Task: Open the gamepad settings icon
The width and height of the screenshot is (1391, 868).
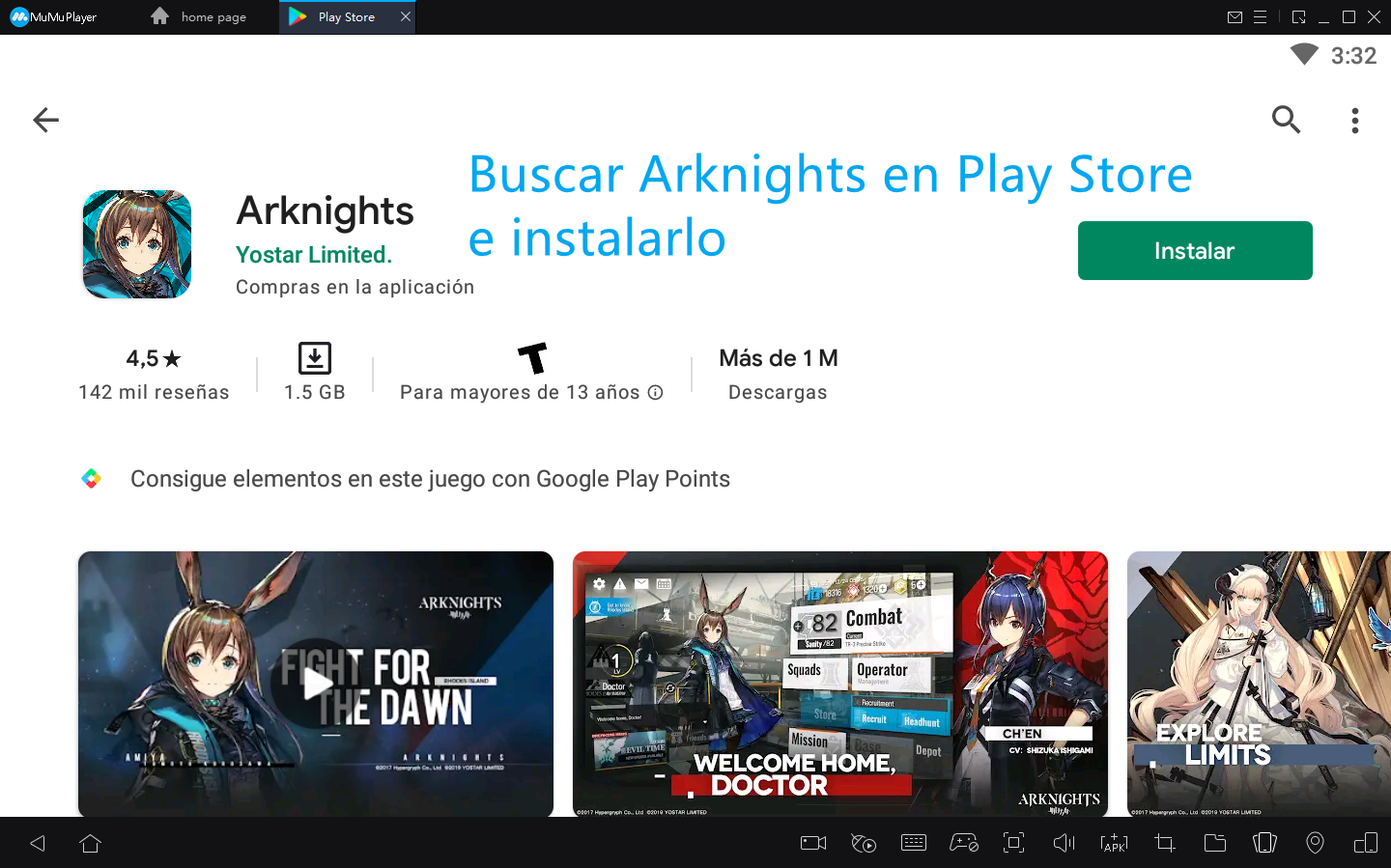Action: [x=963, y=843]
